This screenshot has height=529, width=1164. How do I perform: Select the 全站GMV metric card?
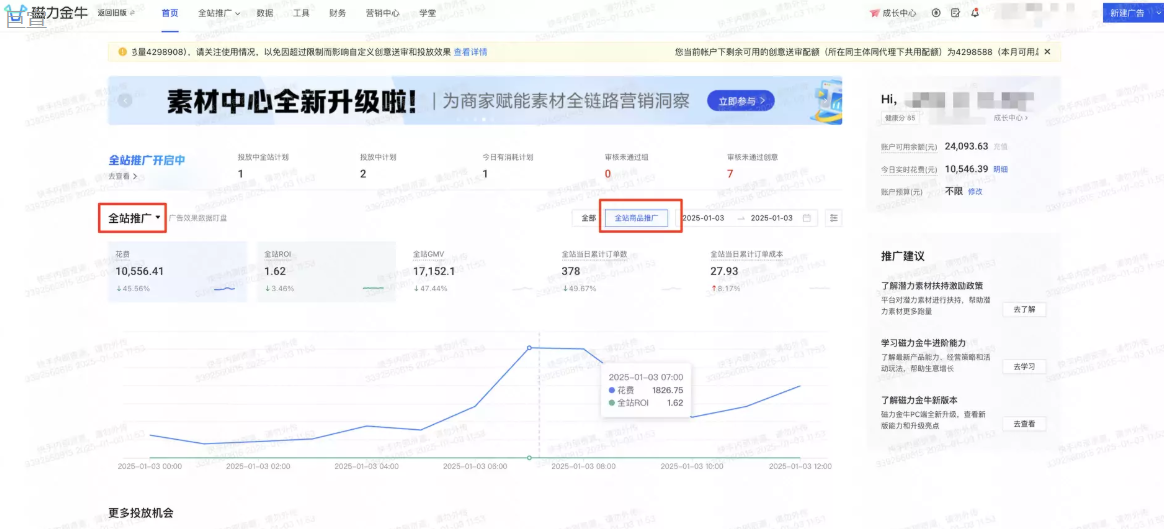pyautogui.click(x=474, y=272)
